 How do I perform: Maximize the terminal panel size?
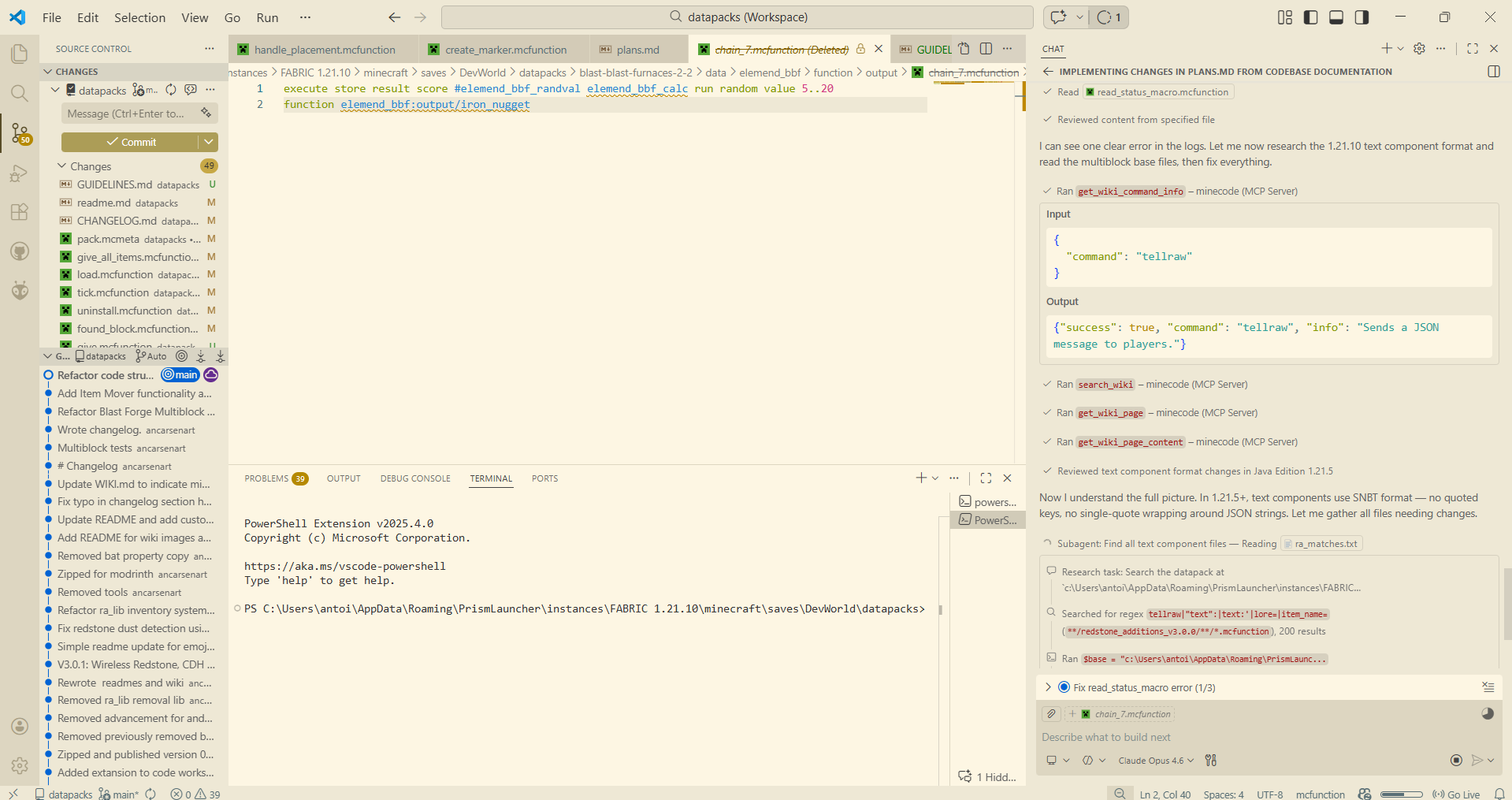click(x=986, y=478)
